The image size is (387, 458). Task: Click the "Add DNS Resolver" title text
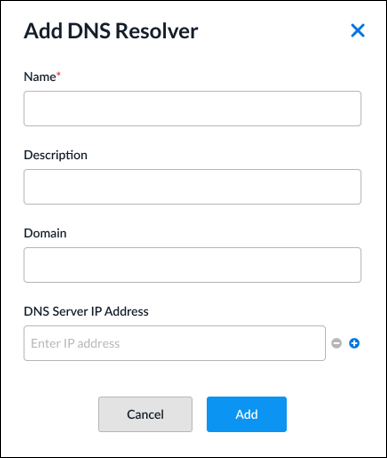pos(111,31)
